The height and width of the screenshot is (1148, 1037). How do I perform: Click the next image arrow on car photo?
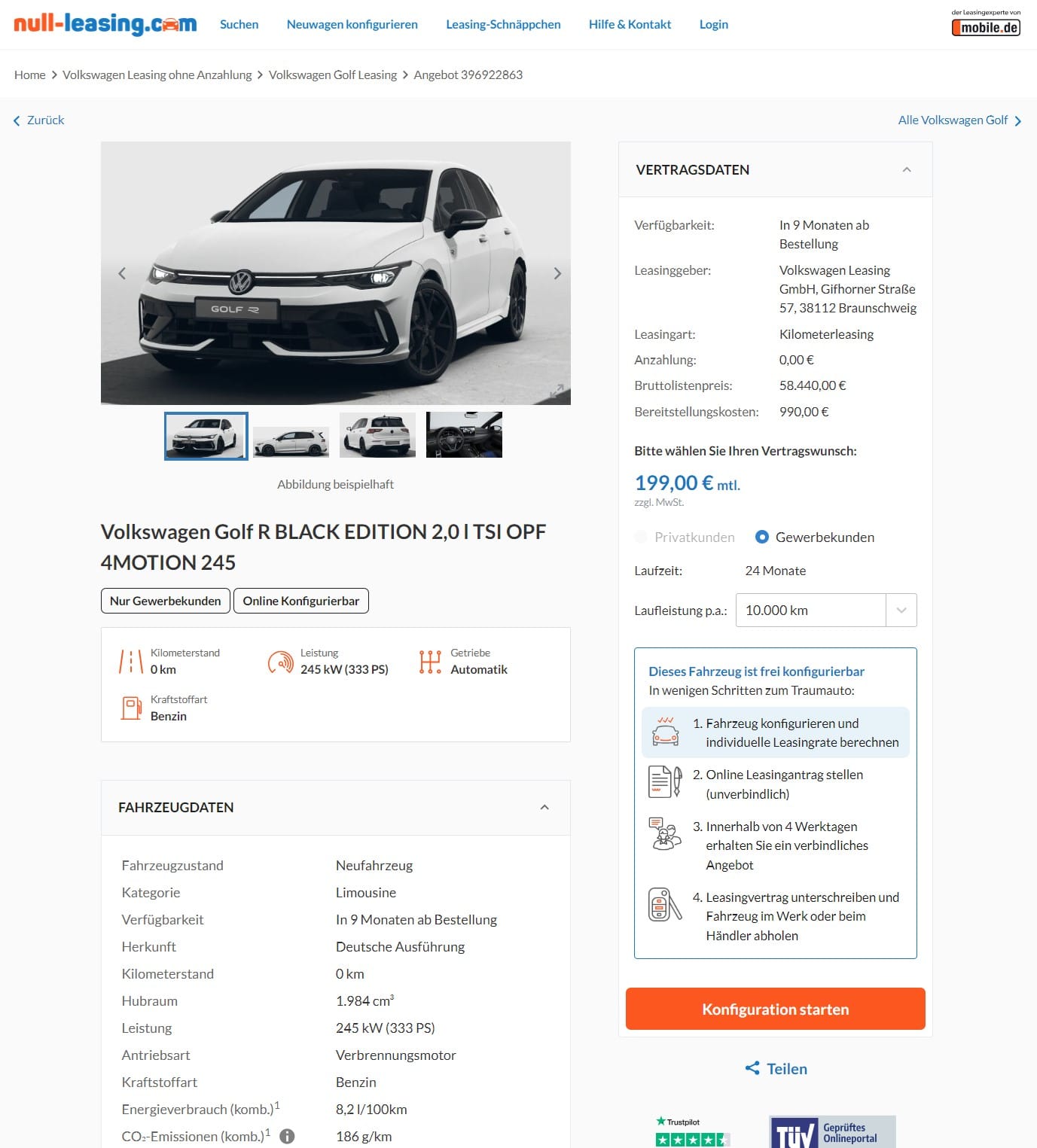[557, 273]
